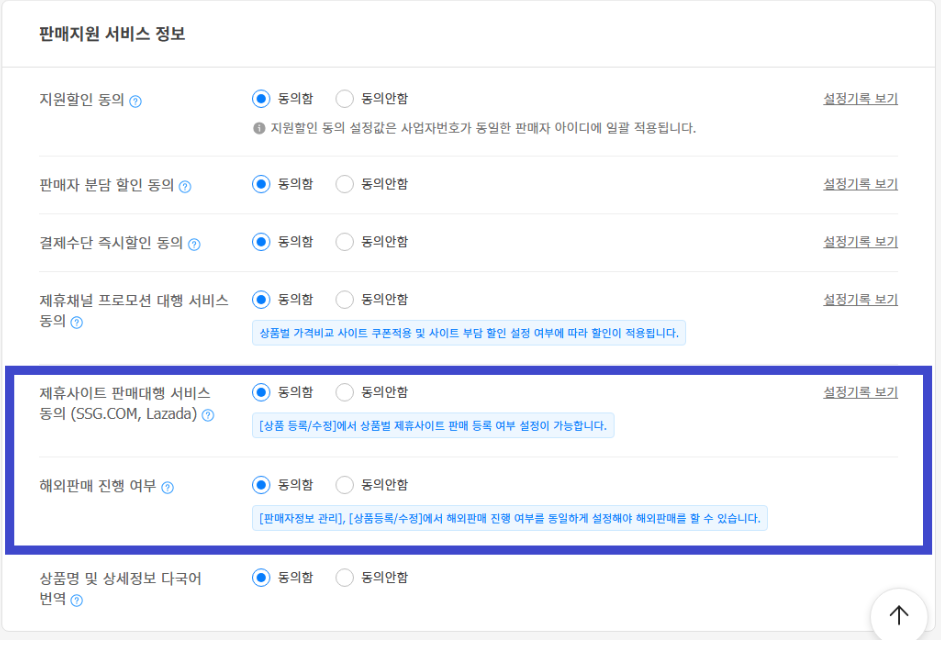Viewport: 941px width, 654px height.
Task: Select 동의함 for 제휴사이트 판매대행 서비스
Action: coord(260,392)
